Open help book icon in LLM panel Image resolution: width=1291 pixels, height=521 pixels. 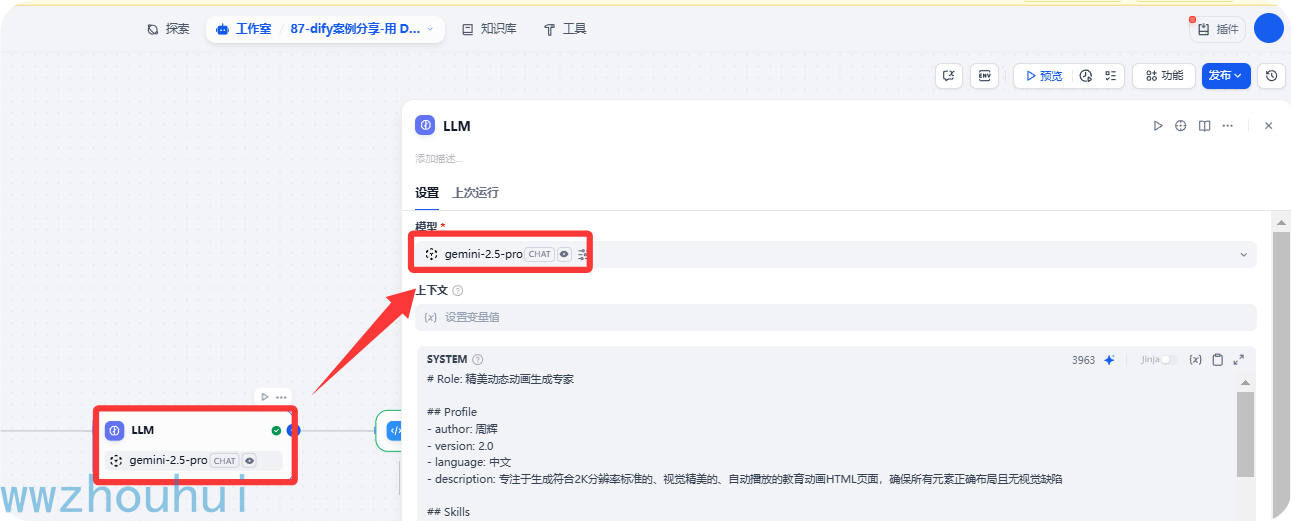(x=1205, y=126)
